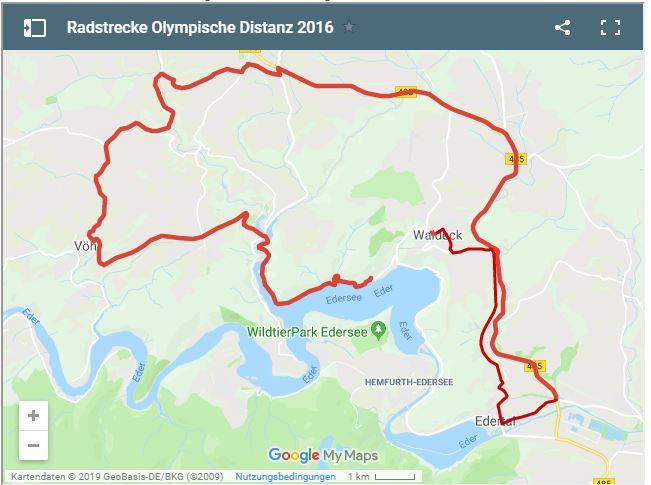This screenshot has height=485, width=651.
Task: Click the 485 road shield on northeast route
Action: pyautogui.click(x=516, y=159)
